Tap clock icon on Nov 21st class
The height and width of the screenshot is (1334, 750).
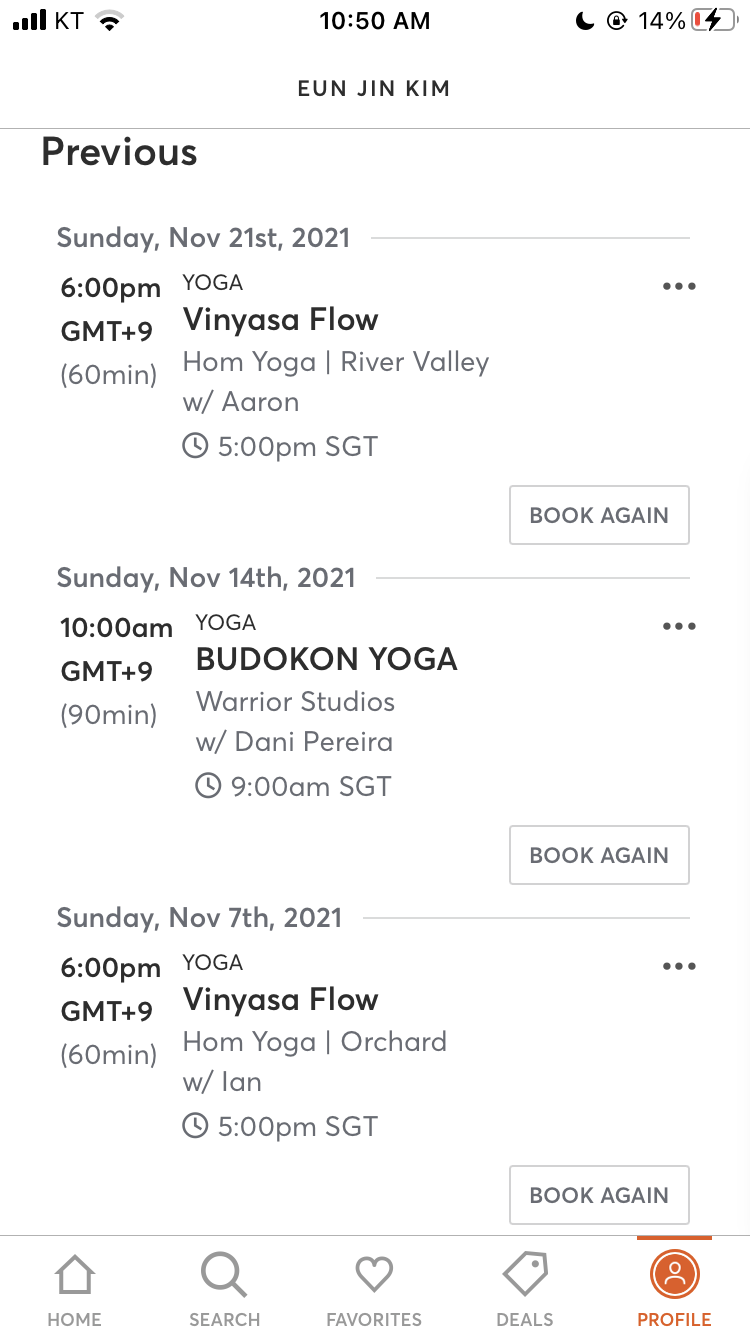coord(195,446)
